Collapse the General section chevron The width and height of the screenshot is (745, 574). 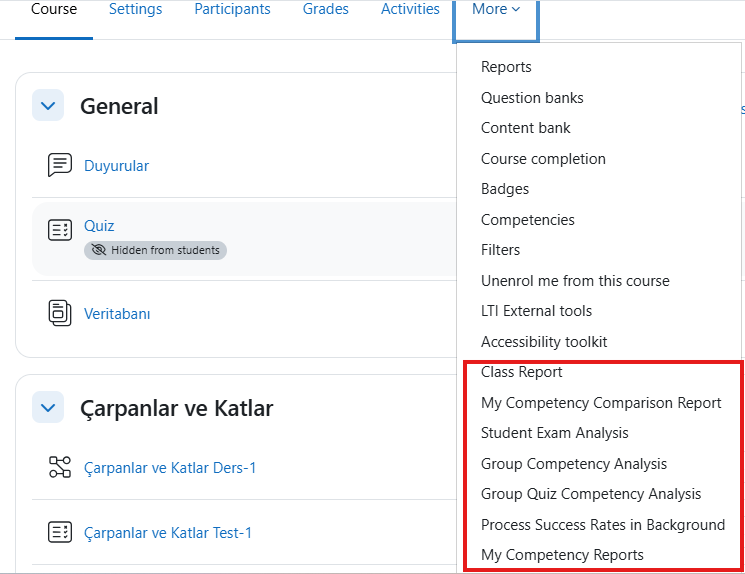tap(48, 105)
